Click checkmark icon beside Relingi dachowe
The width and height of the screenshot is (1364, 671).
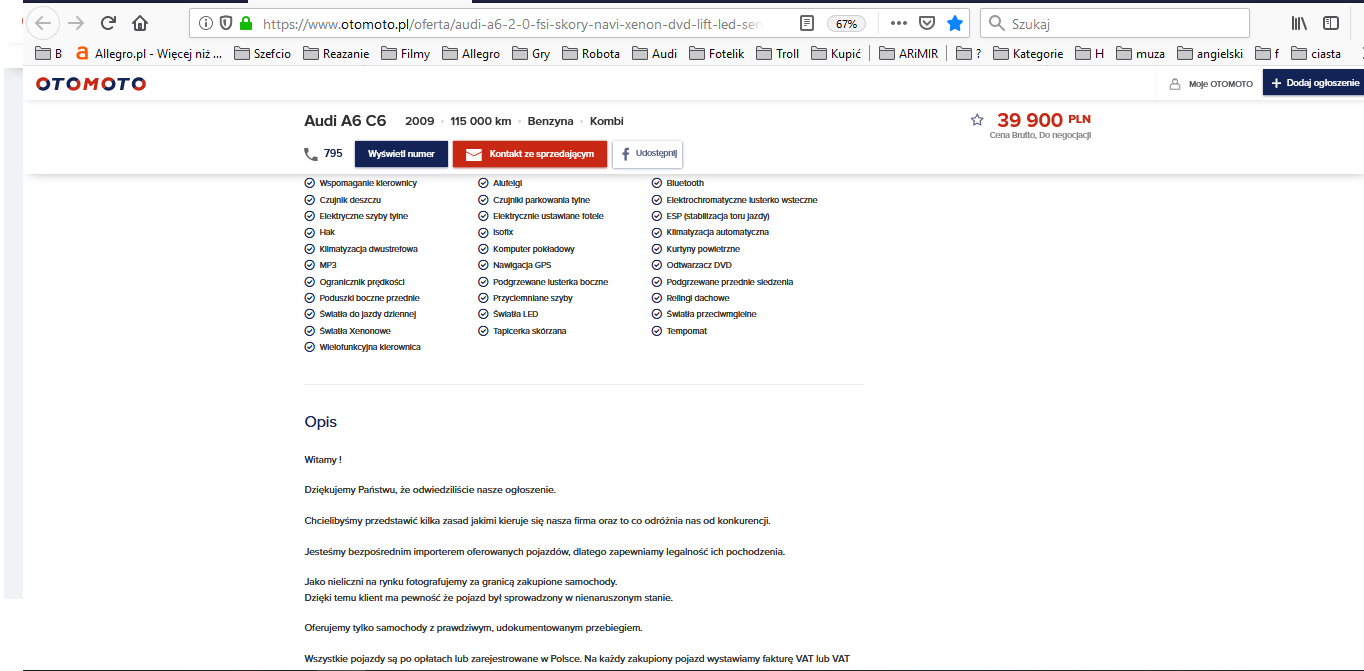point(657,298)
